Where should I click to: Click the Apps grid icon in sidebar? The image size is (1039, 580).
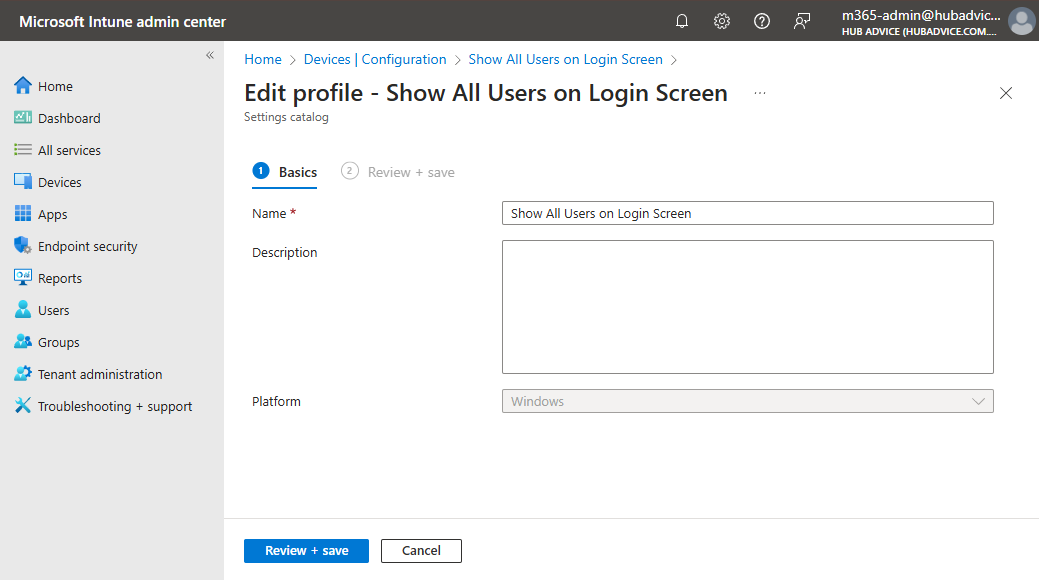tap(23, 214)
